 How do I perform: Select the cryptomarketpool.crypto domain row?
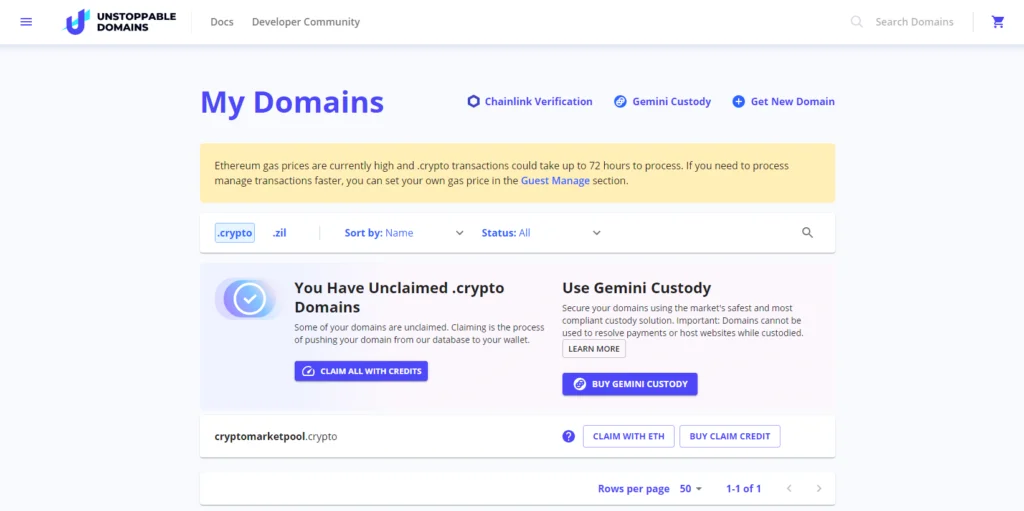517,436
